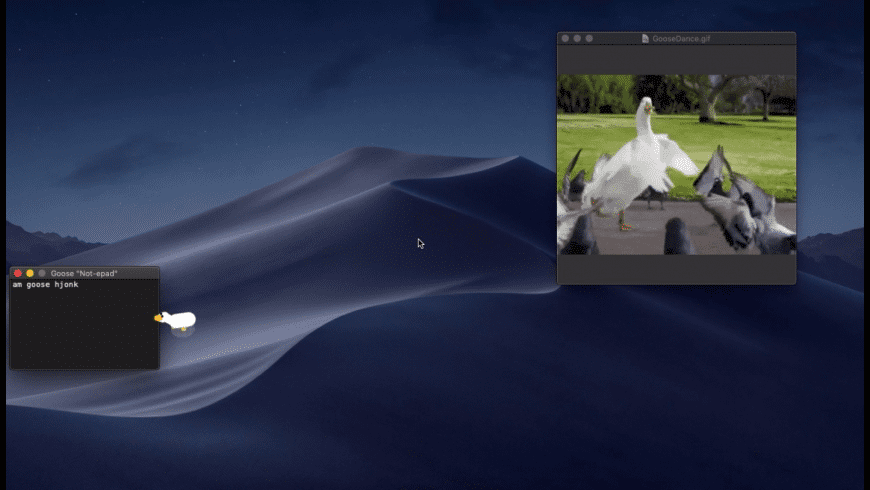The width and height of the screenshot is (870, 490).
Task: Zoom the GooseDance.gif window
Action: (x=589, y=38)
